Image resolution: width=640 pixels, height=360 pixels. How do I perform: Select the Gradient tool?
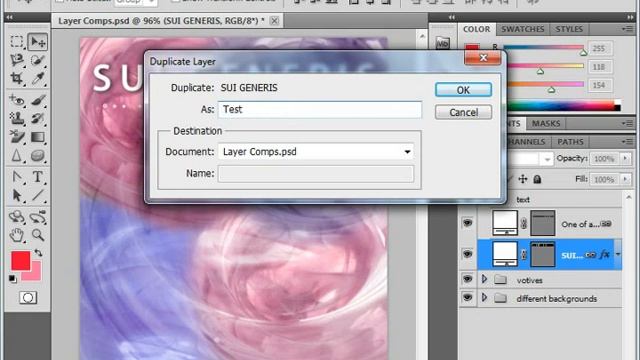point(38,137)
